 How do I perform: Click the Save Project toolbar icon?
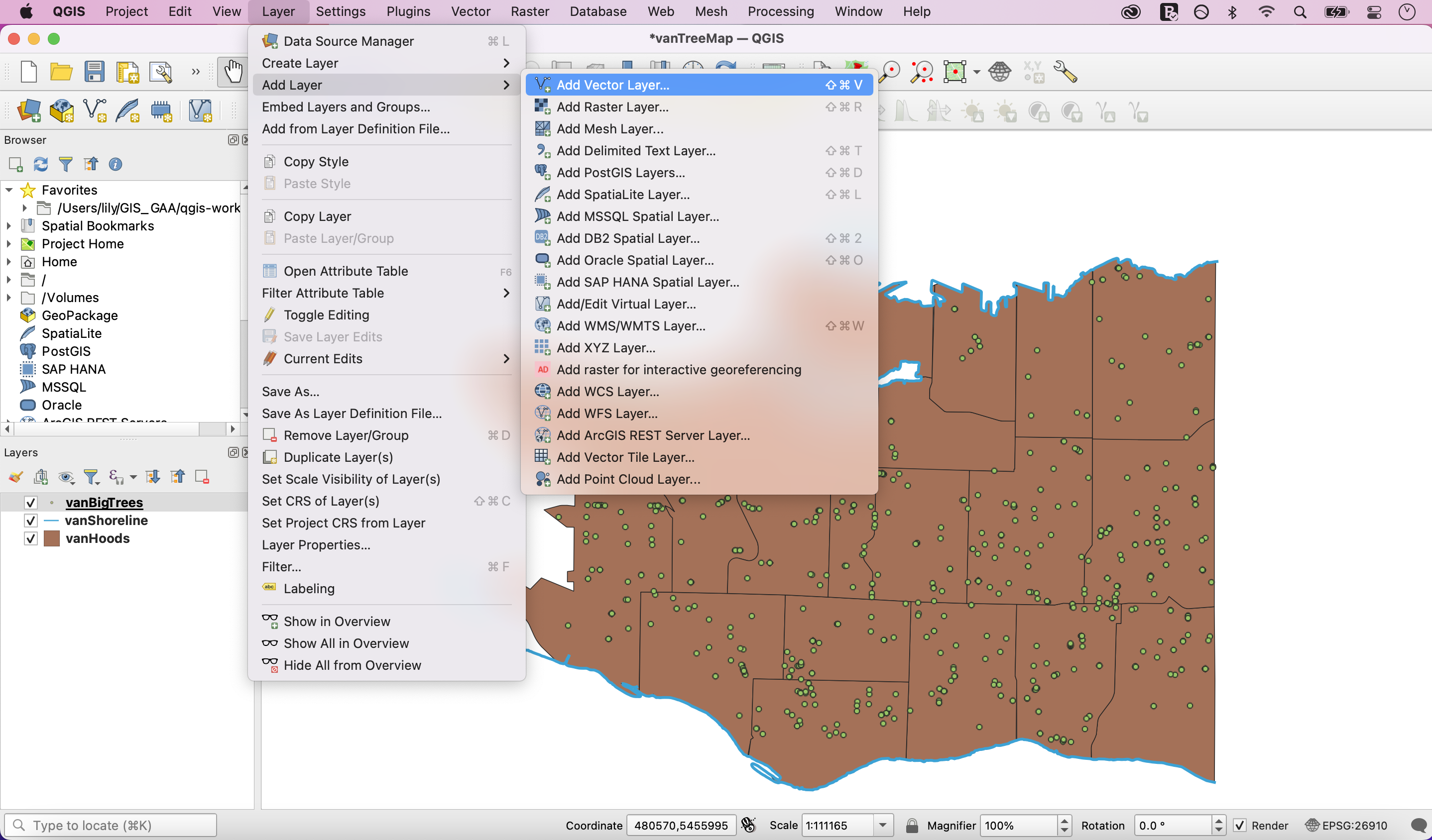pyautogui.click(x=94, y=72)
